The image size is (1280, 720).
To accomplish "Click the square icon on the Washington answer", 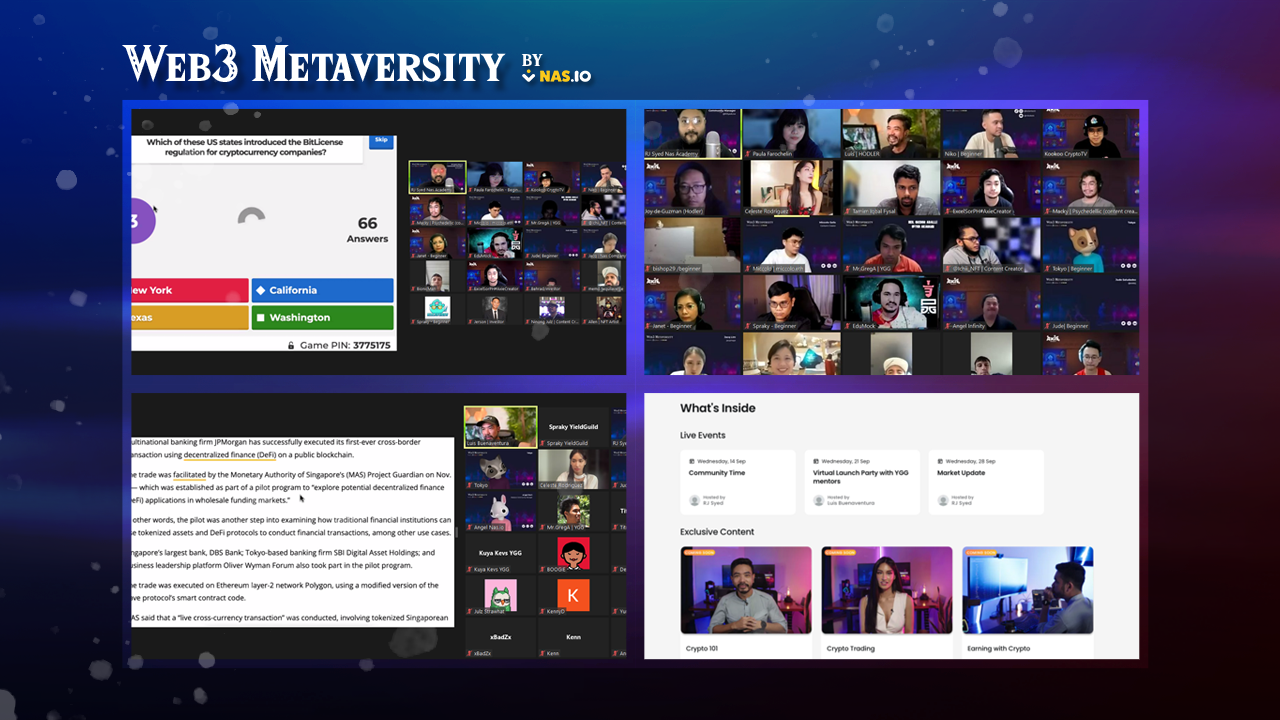I will pos(260,317).
